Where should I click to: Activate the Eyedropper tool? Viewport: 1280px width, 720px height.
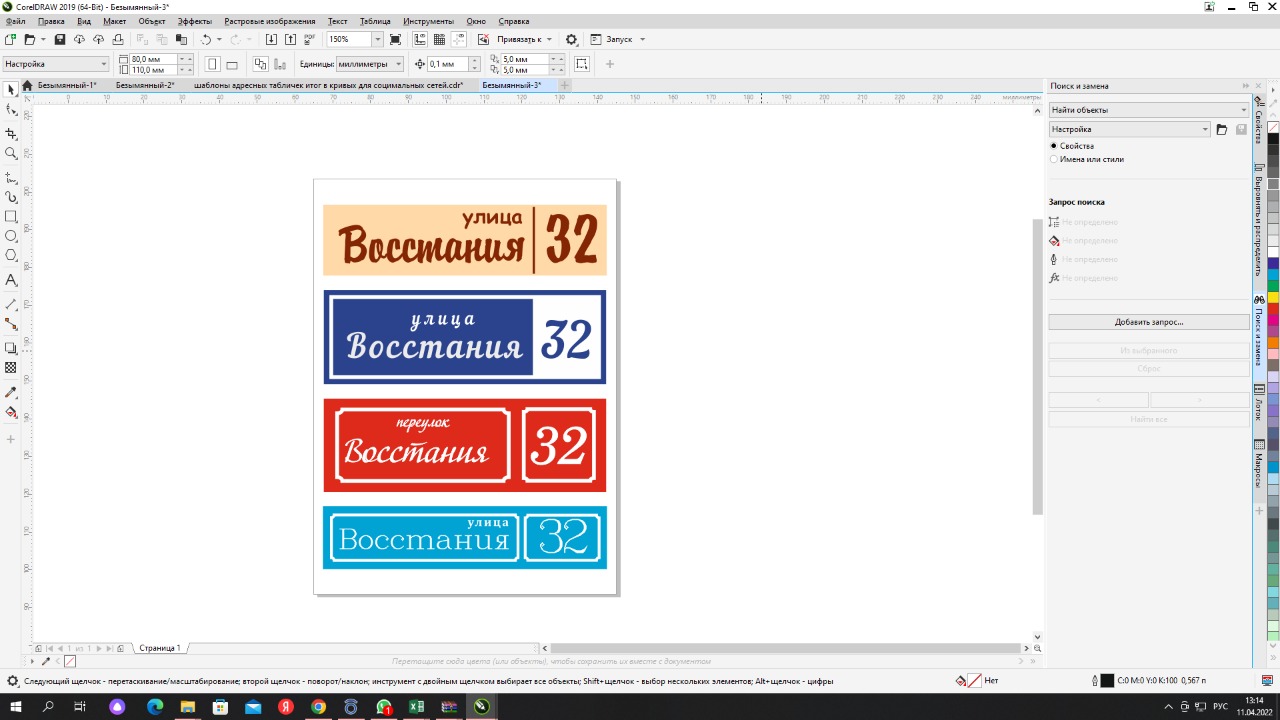(11, 392)
